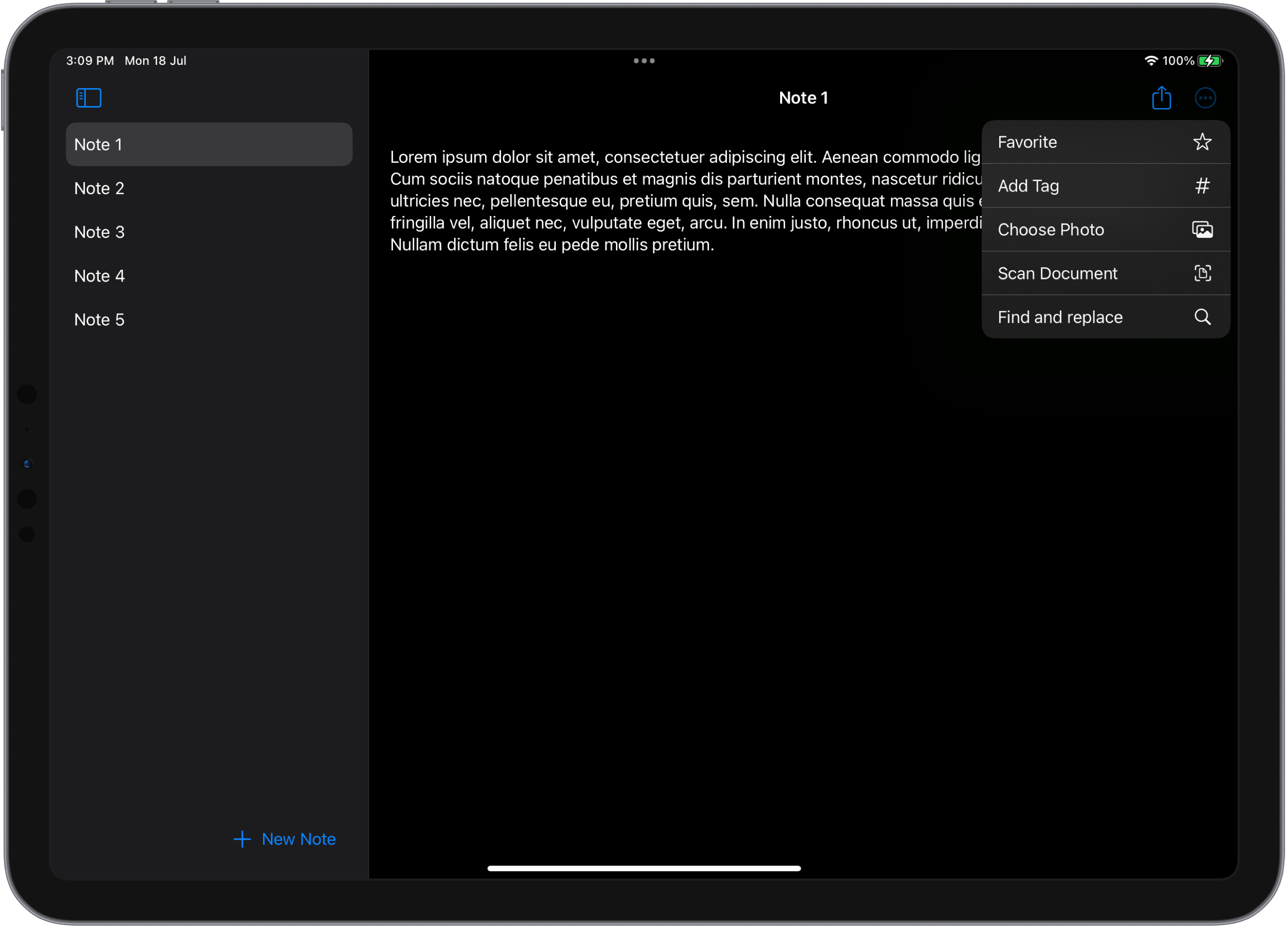Open the more options ellipsis icon
The height and width of the screenshot is (927, 1288).
tap(1206, 98)
